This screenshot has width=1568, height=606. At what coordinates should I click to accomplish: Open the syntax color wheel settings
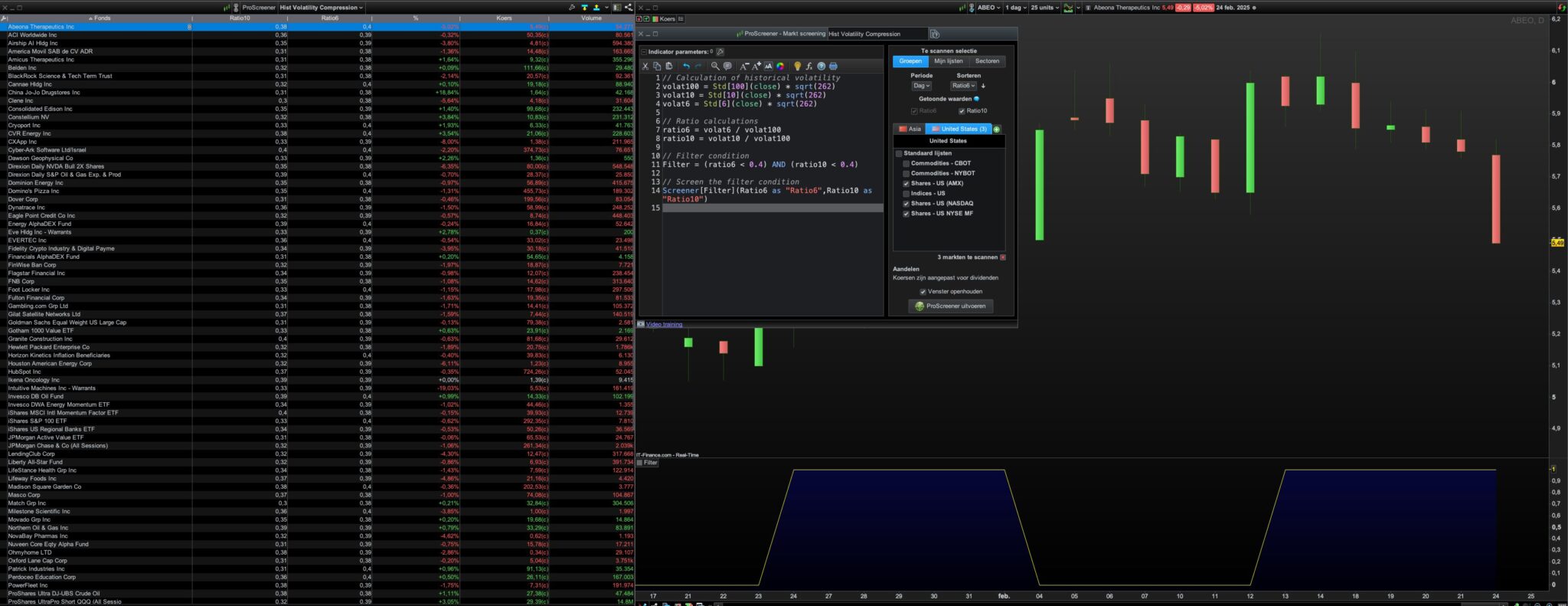click(780, 67)
